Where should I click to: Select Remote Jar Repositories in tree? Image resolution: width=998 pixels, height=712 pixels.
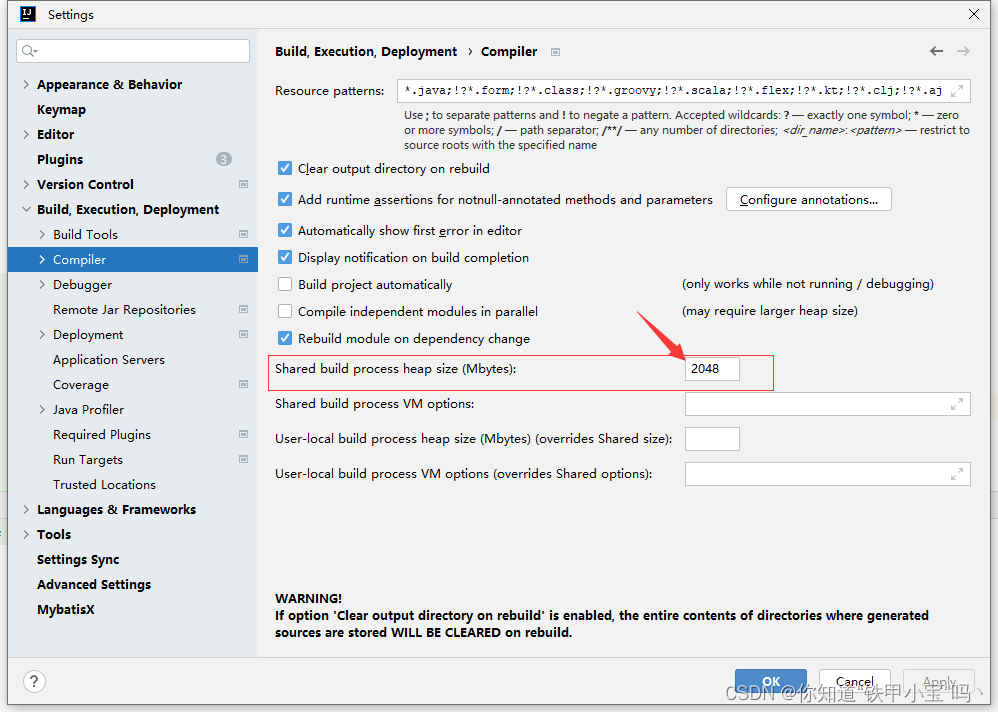click(x=124, y=310)
